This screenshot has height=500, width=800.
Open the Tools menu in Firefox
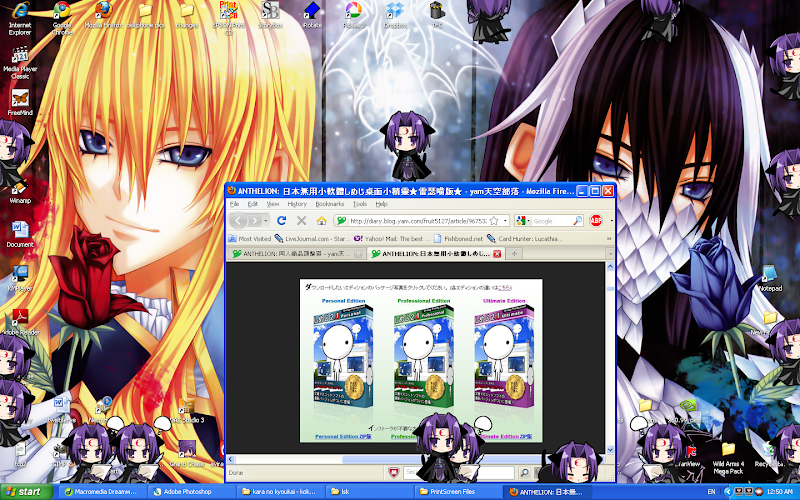point(360,204)
